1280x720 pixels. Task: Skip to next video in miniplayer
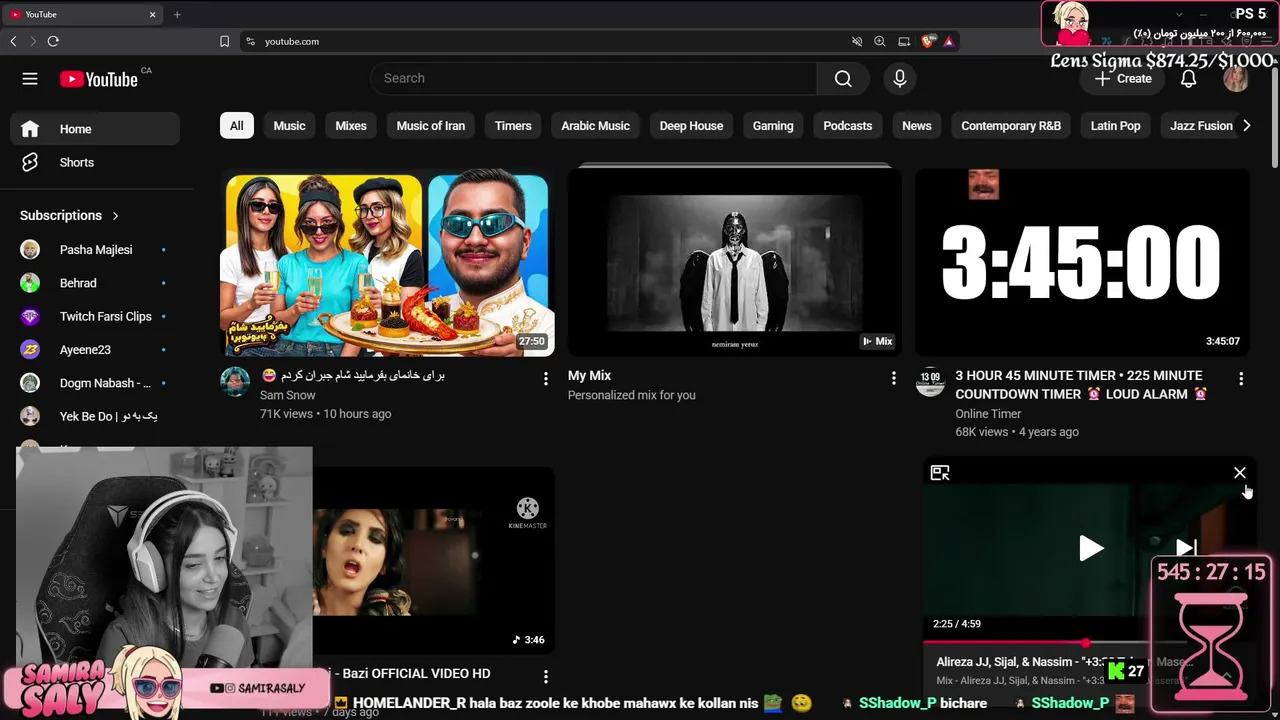[x=1186, y=548]
